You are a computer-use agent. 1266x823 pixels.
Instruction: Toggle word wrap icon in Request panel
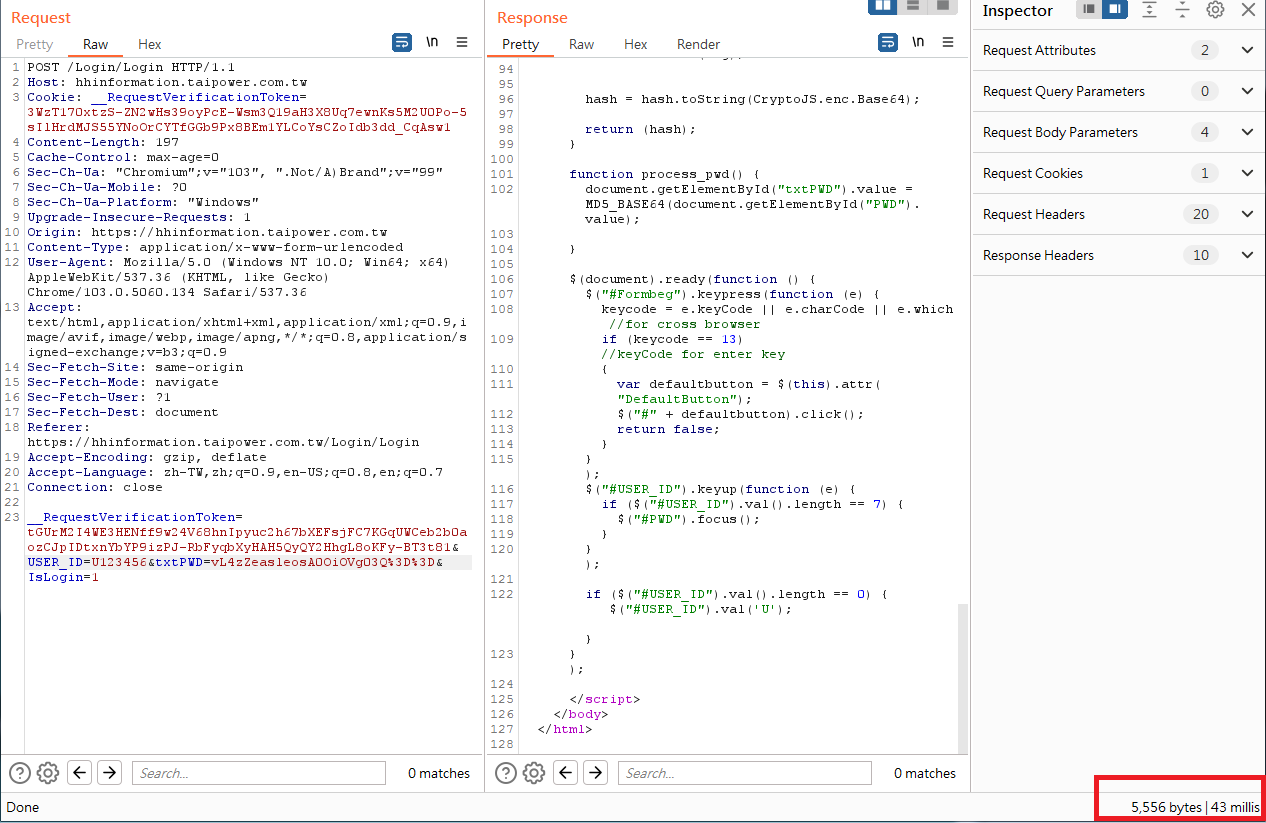point(402,42)
